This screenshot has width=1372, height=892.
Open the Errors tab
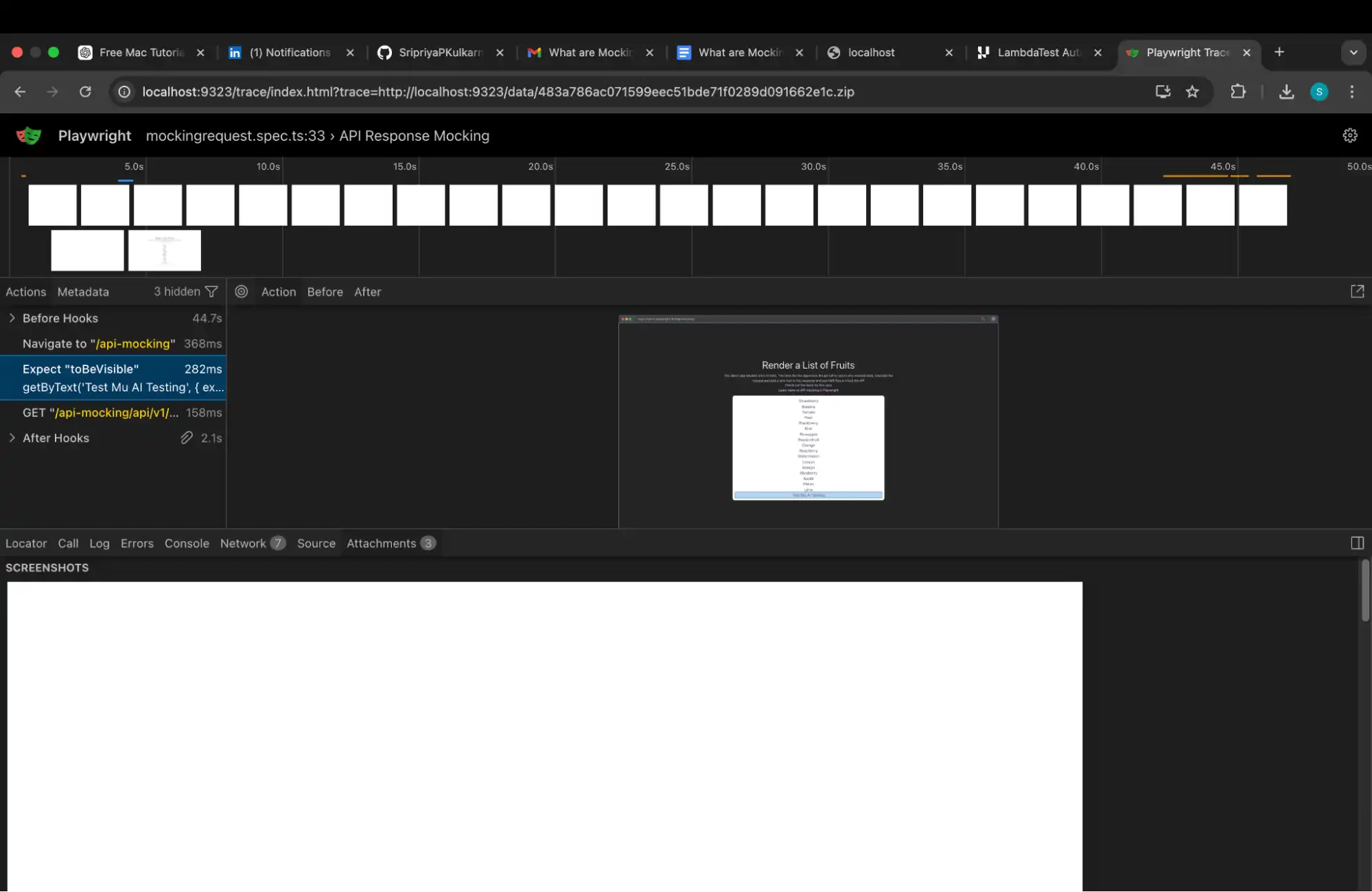pos(137,543)
